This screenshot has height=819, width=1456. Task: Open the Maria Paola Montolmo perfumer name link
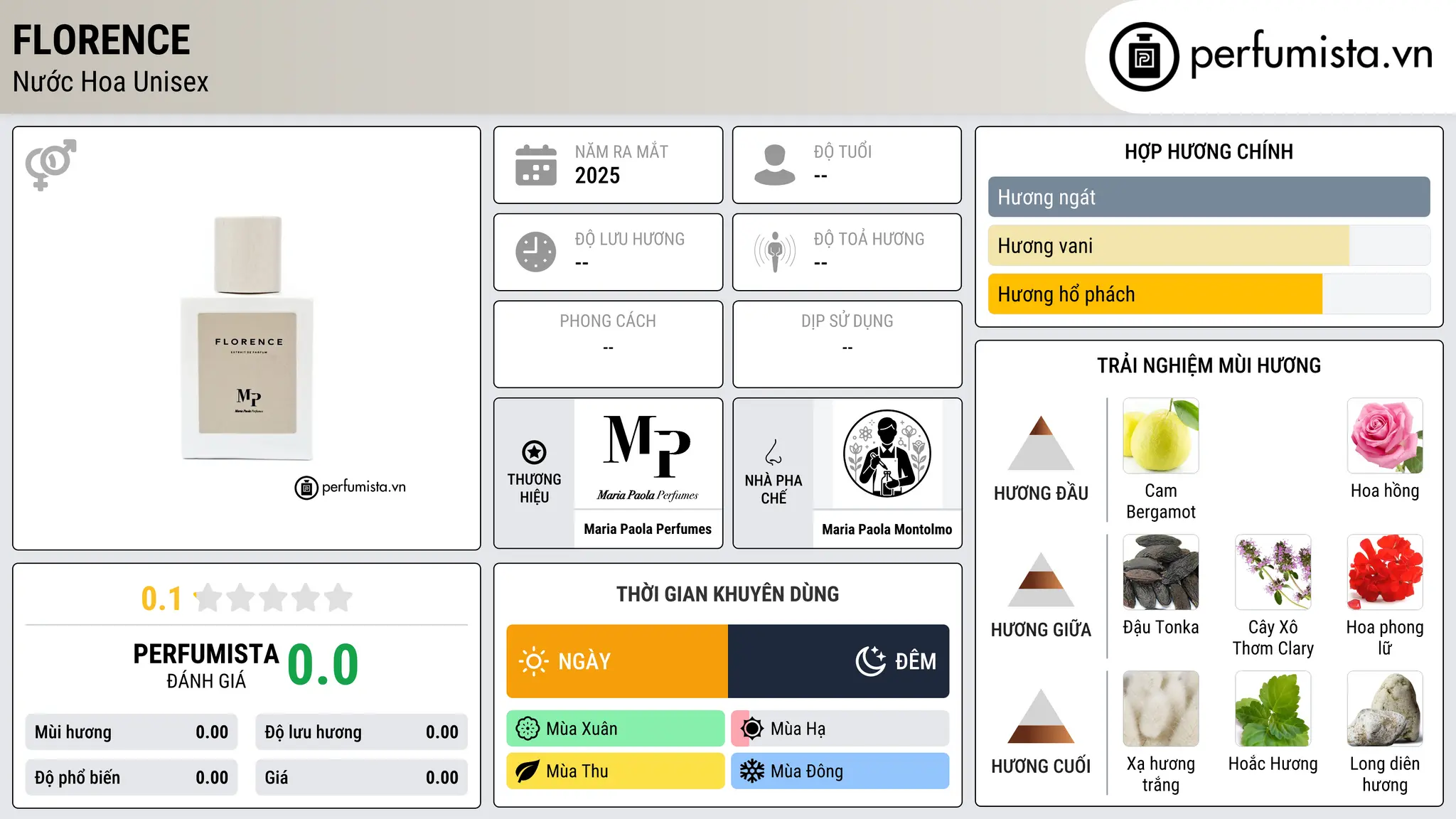click(887, 529)
